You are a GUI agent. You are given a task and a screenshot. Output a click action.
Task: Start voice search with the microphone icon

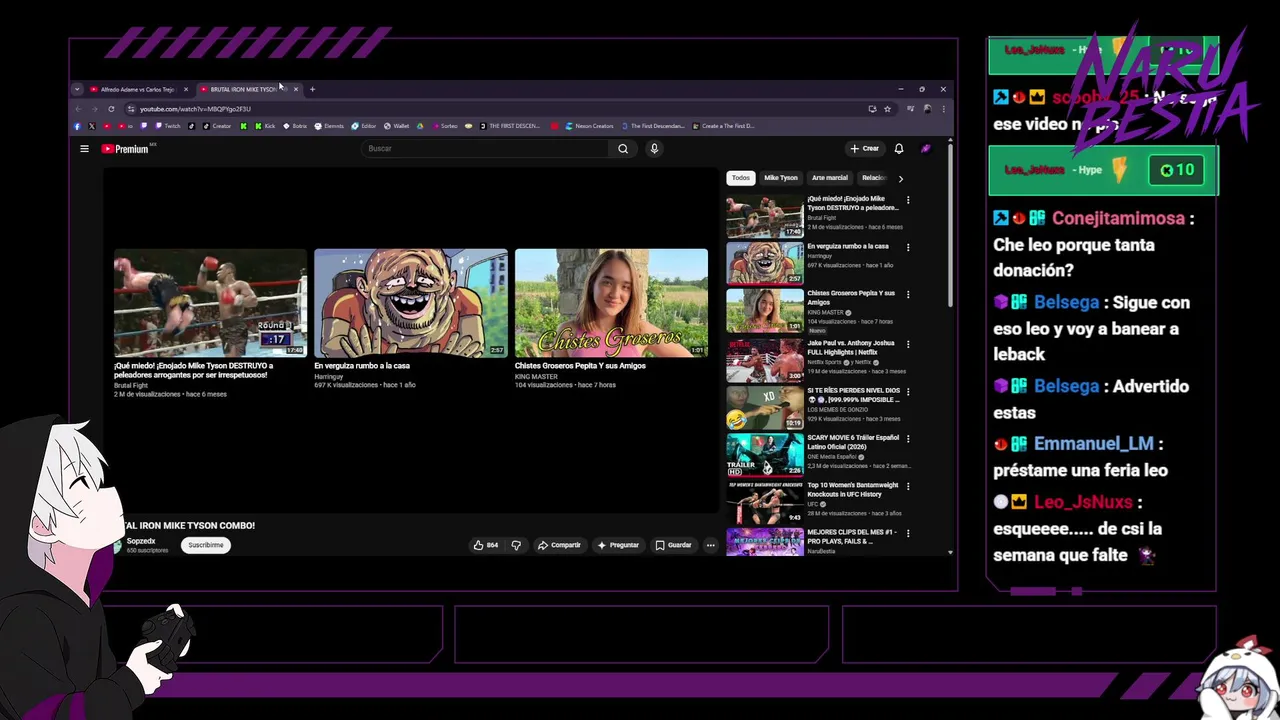[654, 149]
